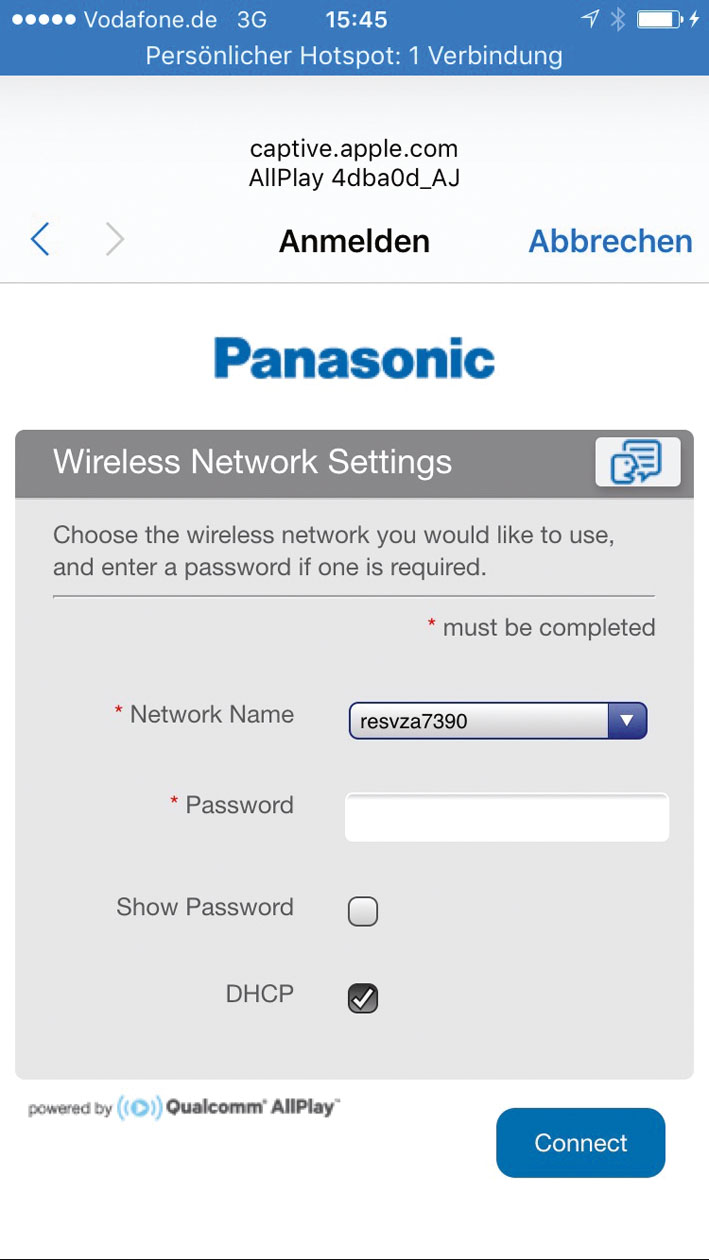The height and width of the screenshot is (1260, 709).
Task: Focus the Password input field
Action: click(x=506, y=816)
